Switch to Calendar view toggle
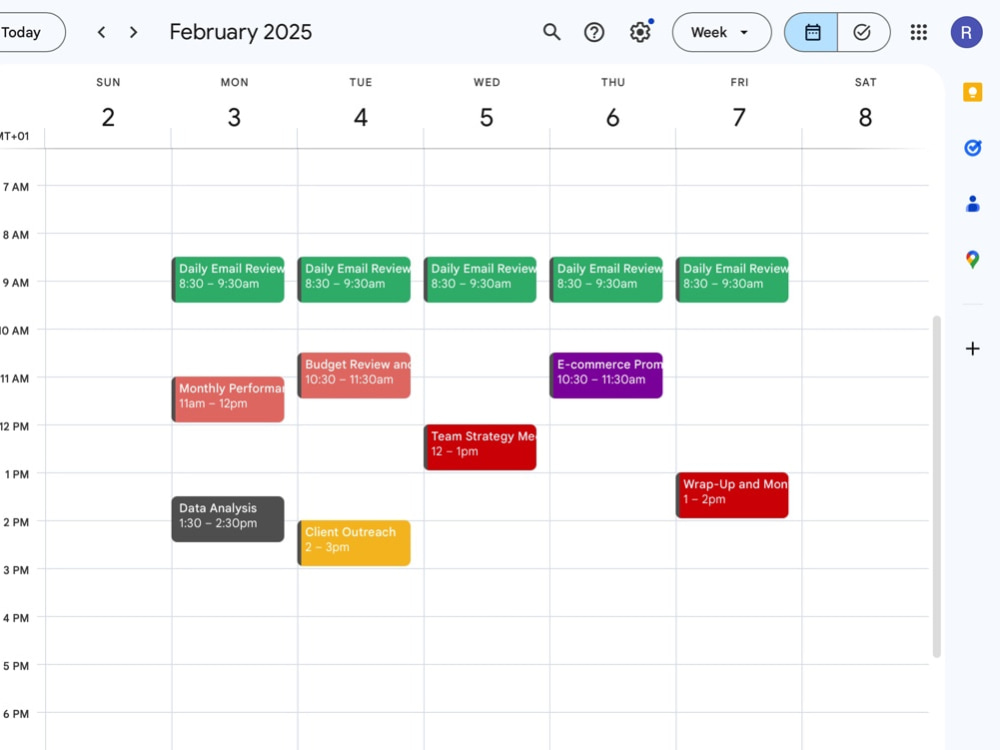 coord(811,32)
